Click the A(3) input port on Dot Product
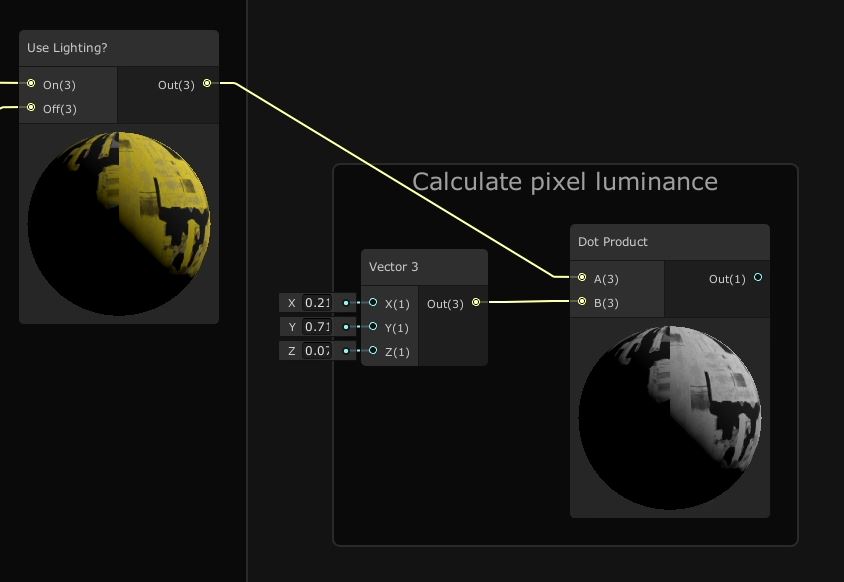 [x=581, y=278]
